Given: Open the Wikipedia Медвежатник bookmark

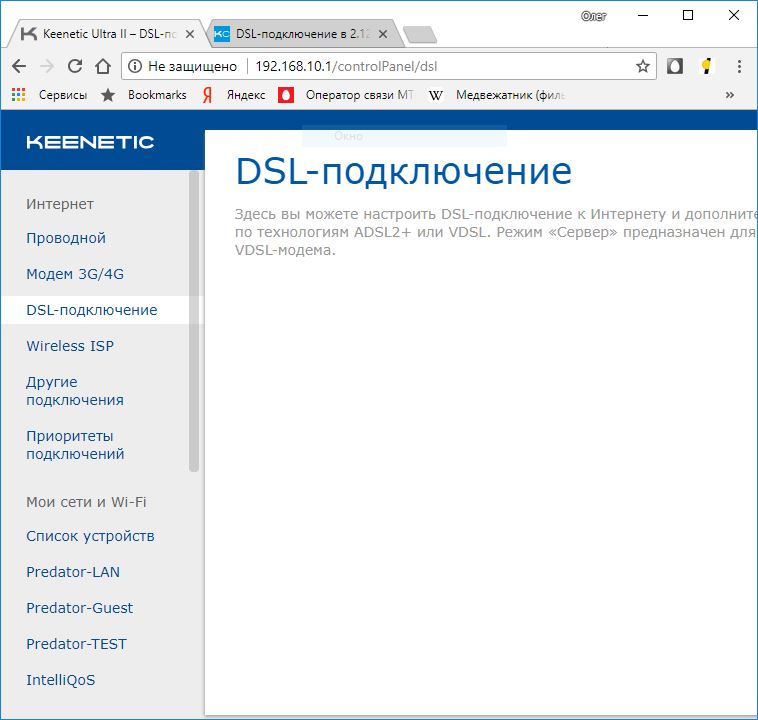Looking at the screenshot, I should coord(496,95).
